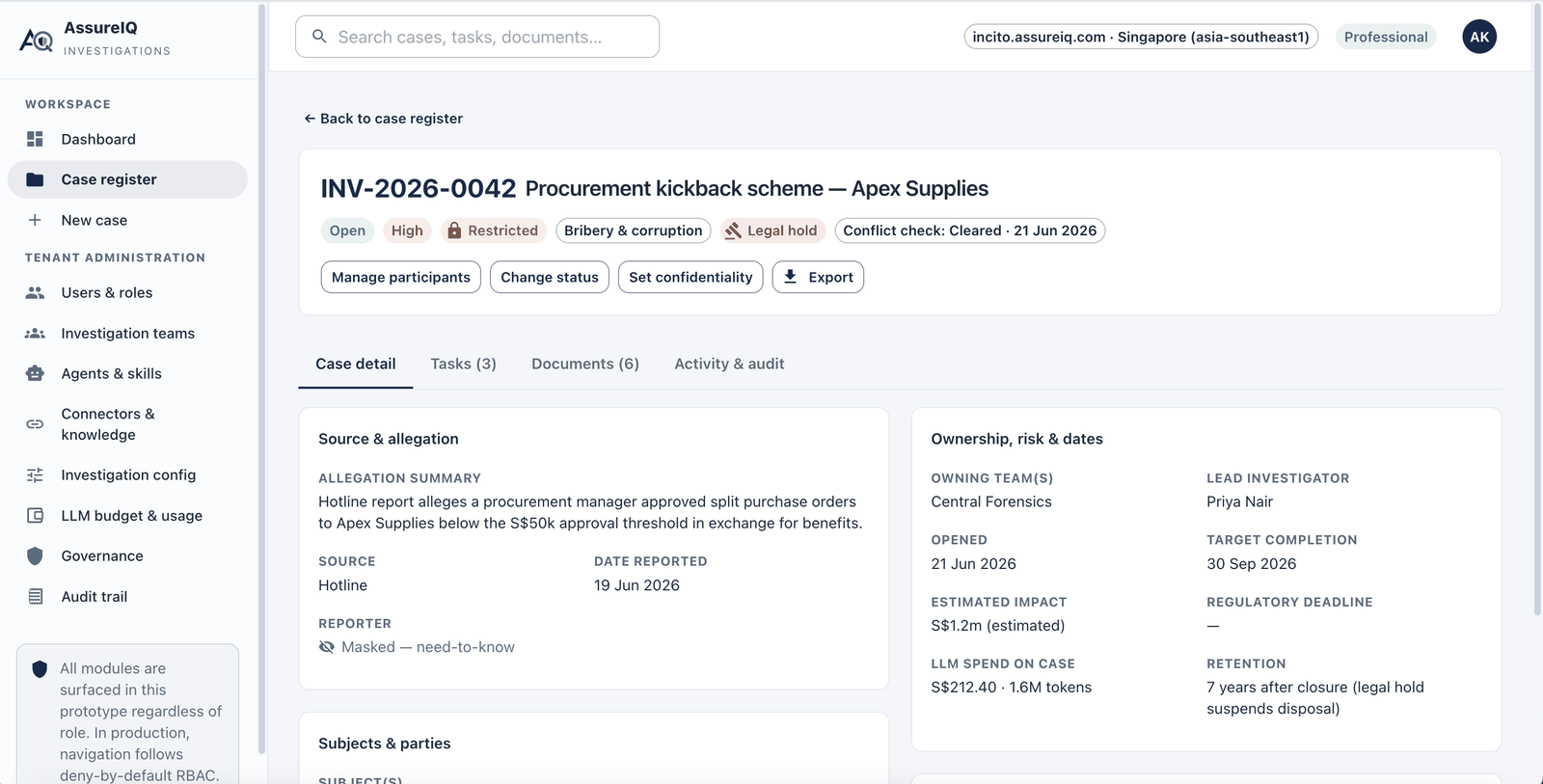Click the lock icon on Restricted badge
1543x784 pixels.
click(454, 230)
